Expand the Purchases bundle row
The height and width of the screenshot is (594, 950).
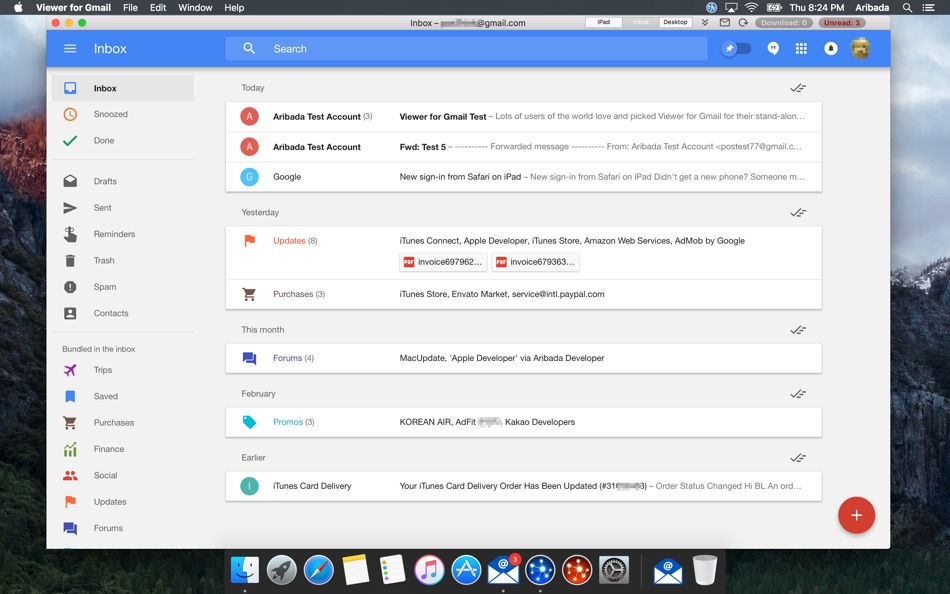click(523, 294)
